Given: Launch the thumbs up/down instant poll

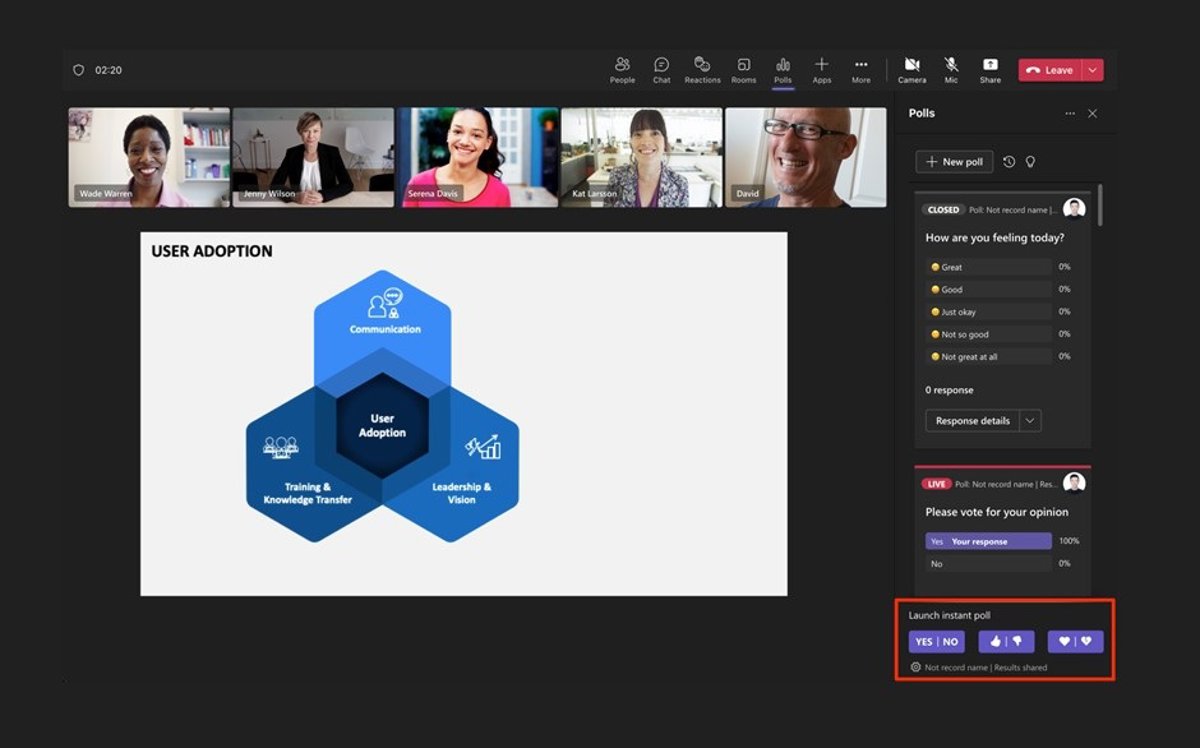Looking at the screenshot, I should (x=1006, y=641).
